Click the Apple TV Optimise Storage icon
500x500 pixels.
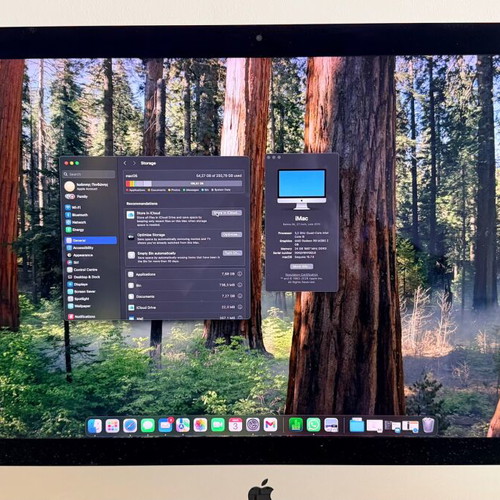(131, 237)
